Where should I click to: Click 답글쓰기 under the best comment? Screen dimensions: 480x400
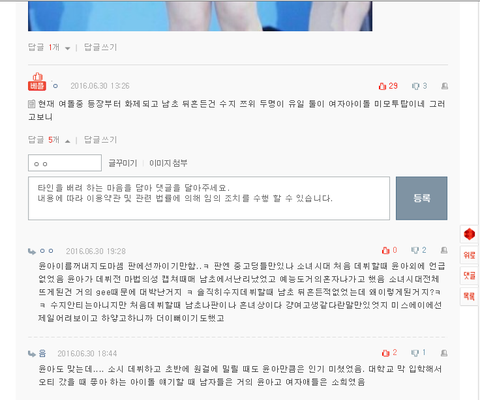[x=100, y=140]
